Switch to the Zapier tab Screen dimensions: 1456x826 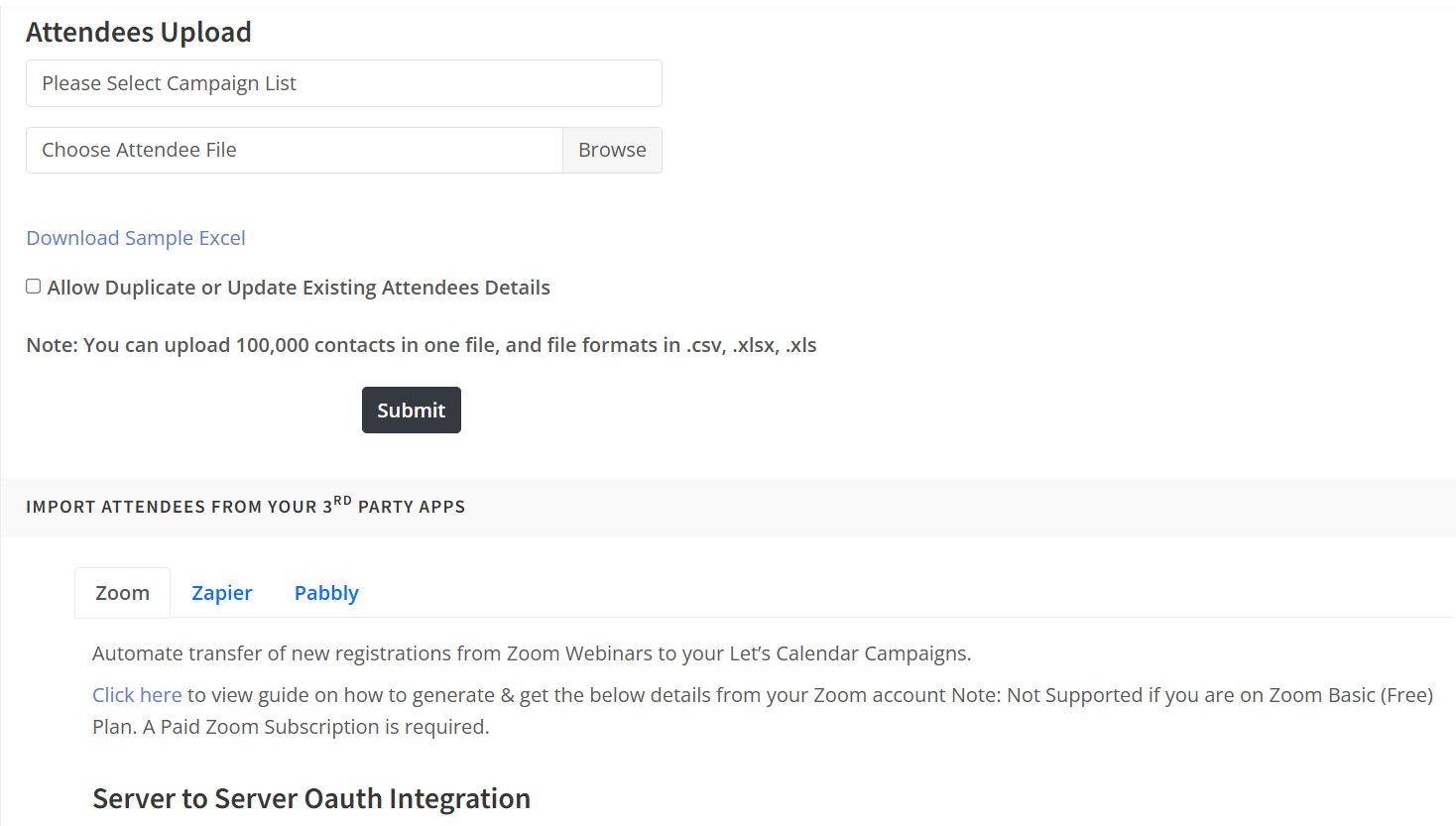[x=222, y=593]
